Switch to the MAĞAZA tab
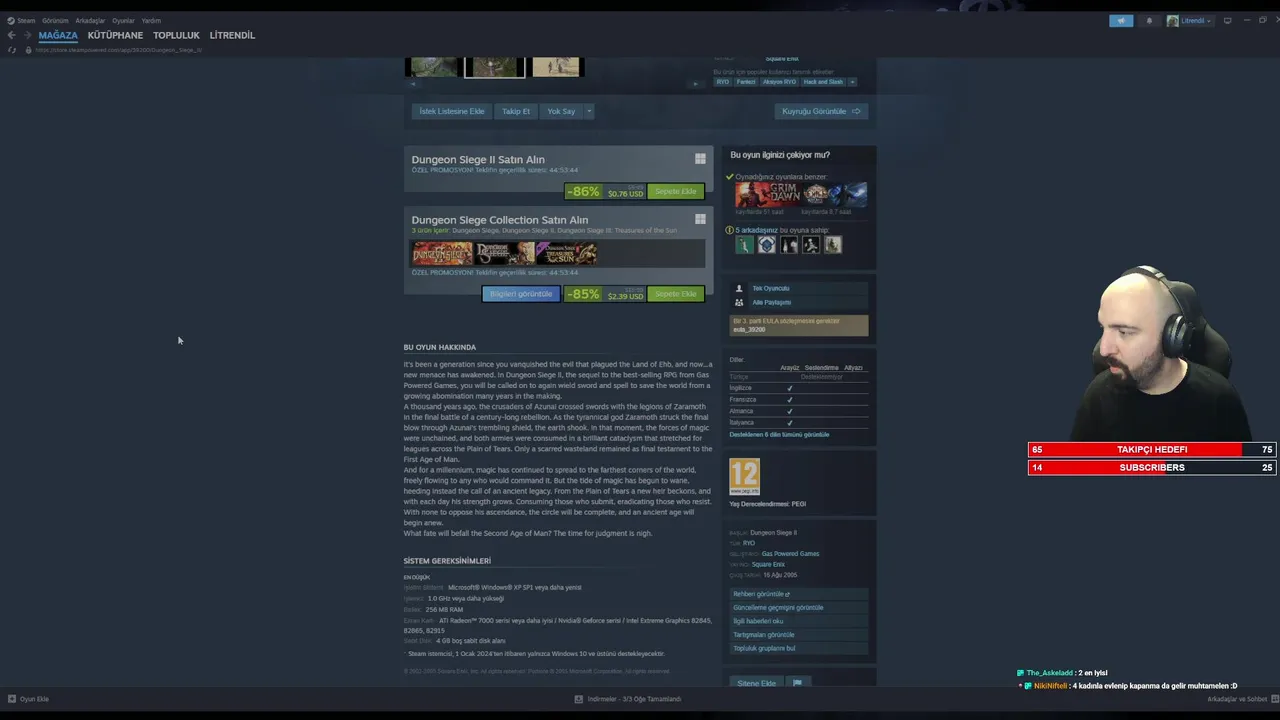1280x720 pixels. pyautogui.click(x=58, y=35)
